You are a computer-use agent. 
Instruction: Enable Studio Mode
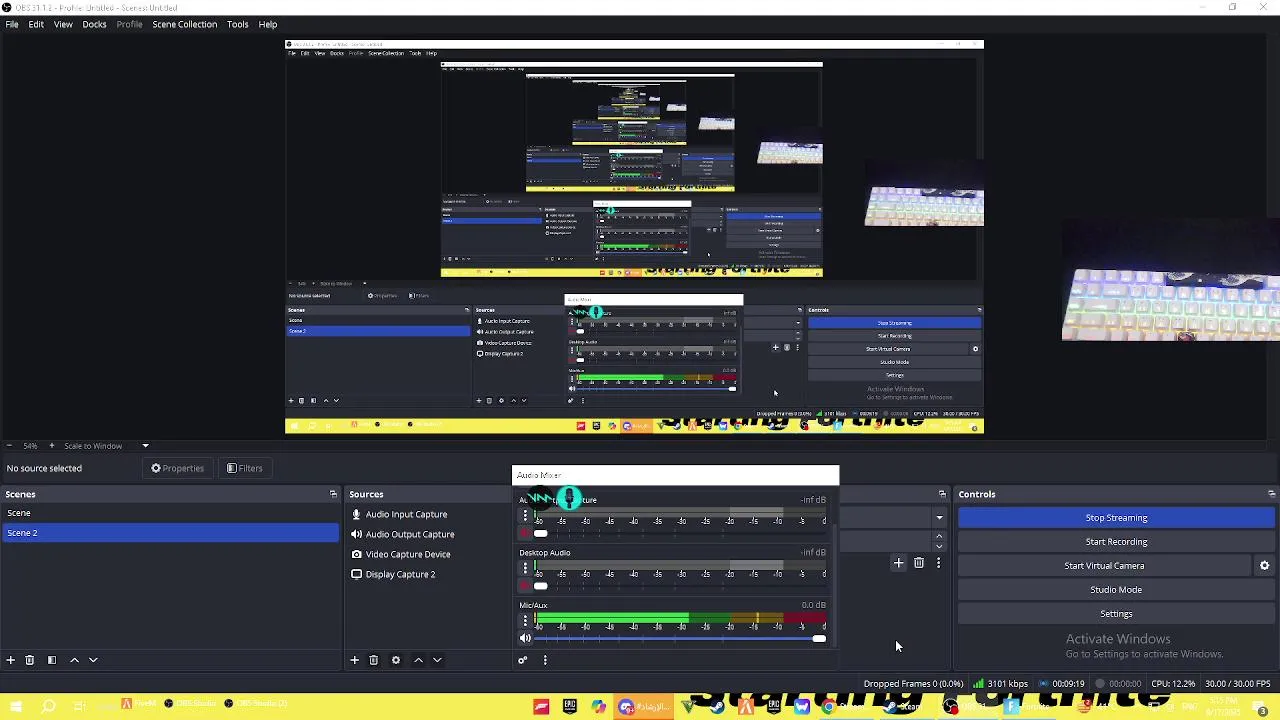(x=1116, y=590)
